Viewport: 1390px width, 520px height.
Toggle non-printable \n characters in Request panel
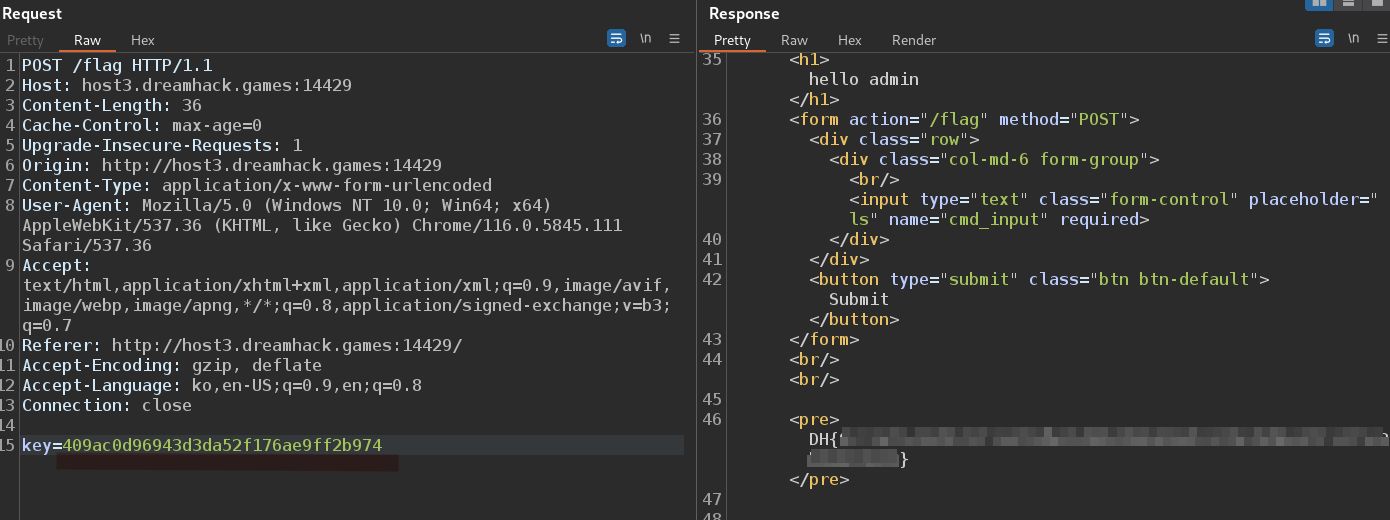pos(646,38)
